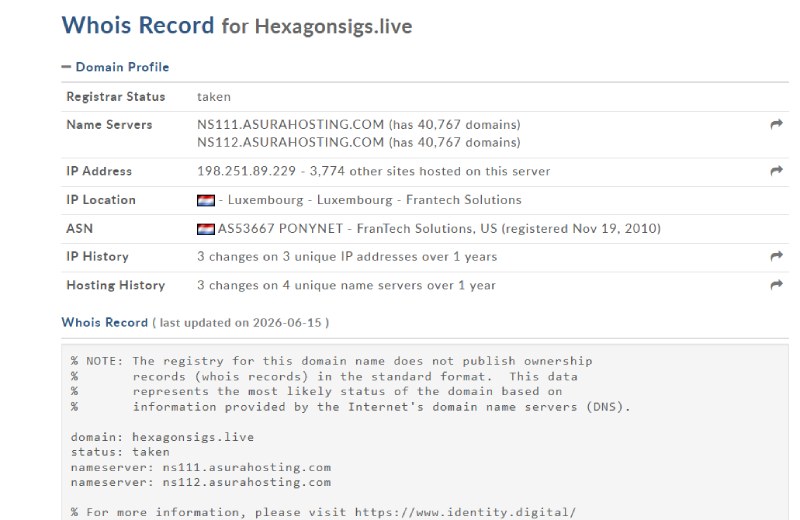Viewport: 800px width, 520px height.
Task: Select the Luxembourg Frantech Solutions location text
Action: click(374, 200)
